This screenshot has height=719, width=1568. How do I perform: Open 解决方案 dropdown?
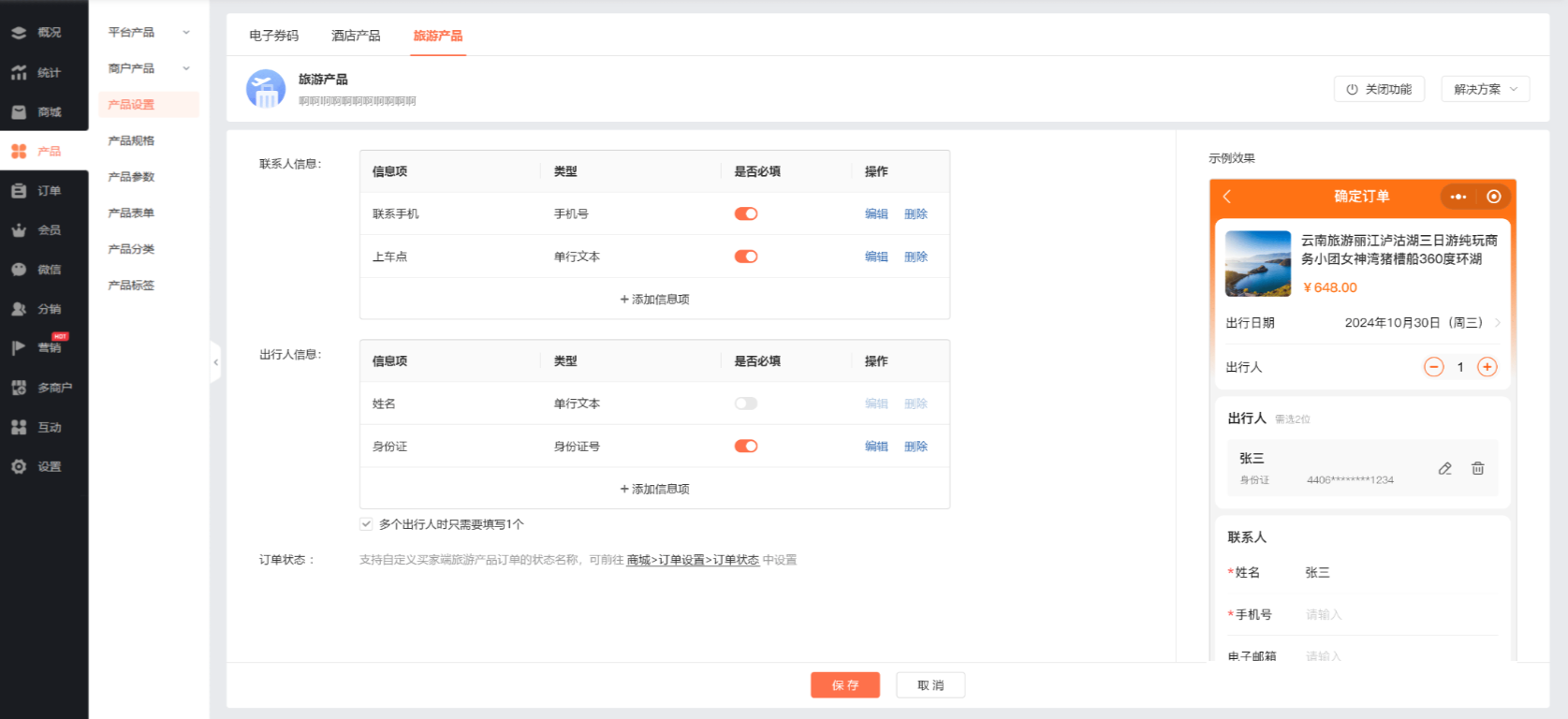click(x=1486, y=89)
